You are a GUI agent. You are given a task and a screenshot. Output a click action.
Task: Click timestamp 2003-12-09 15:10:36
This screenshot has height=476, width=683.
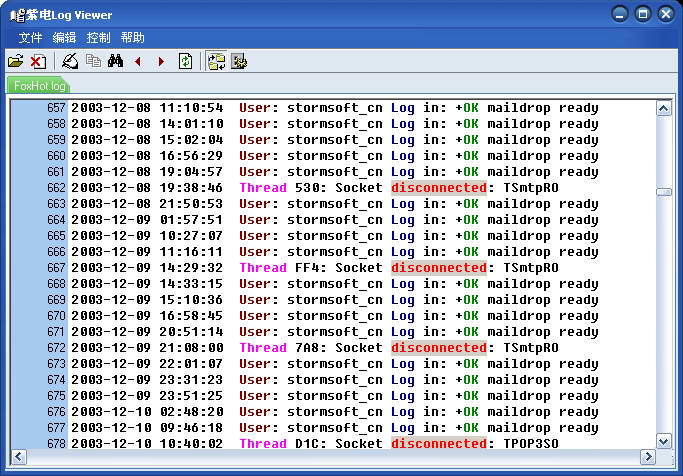147,300
